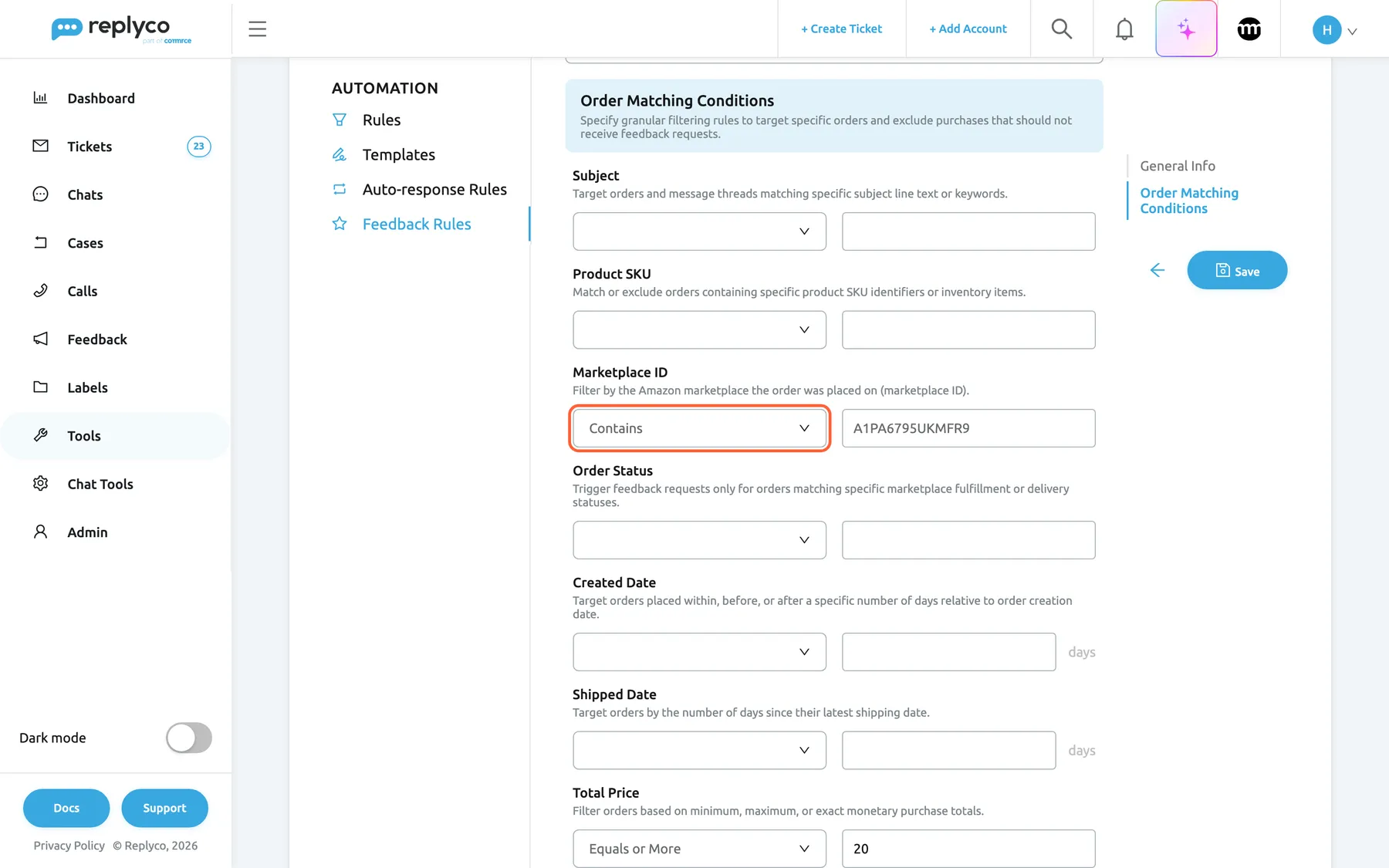Open the Marketplace ID Contains dropdown
The image size is (1389, 868).
699,428
